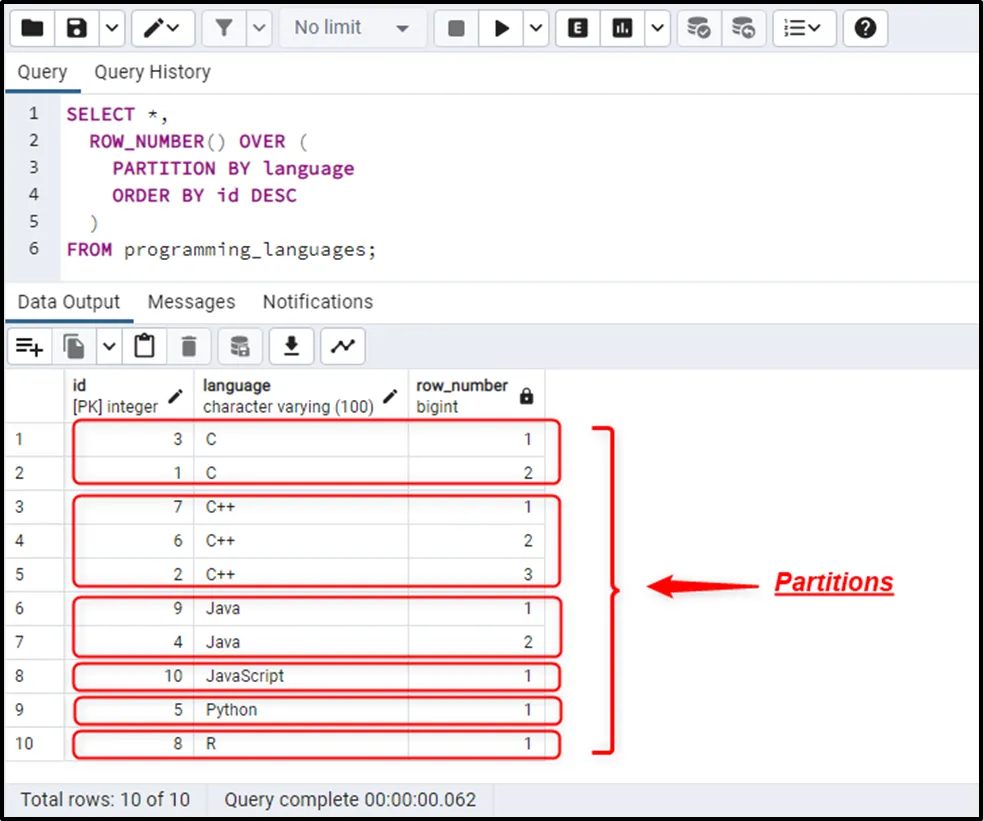Open the No limit rows dropdown
The width and height of the screenshot is (983, 821).
[351, 28]
